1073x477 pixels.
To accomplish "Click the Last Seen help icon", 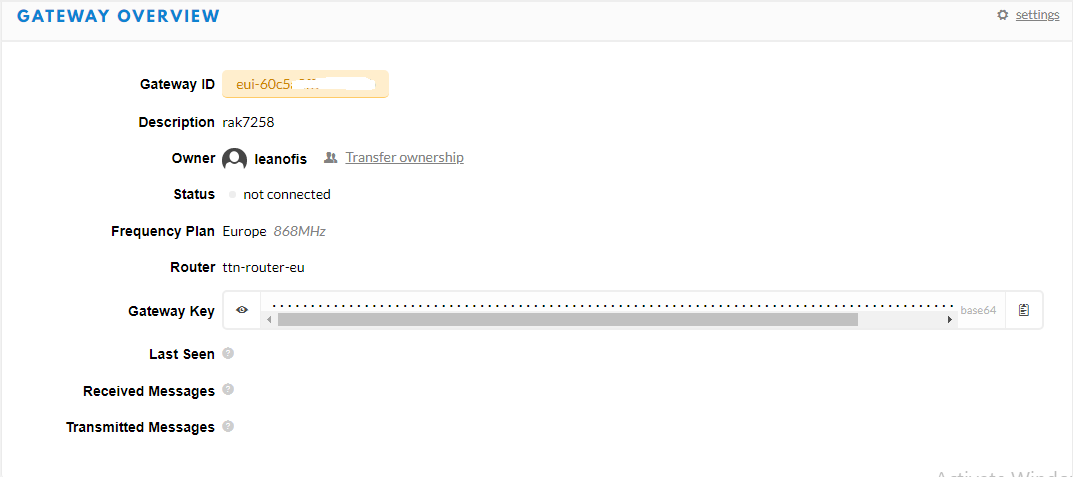I will pos(229,353).
